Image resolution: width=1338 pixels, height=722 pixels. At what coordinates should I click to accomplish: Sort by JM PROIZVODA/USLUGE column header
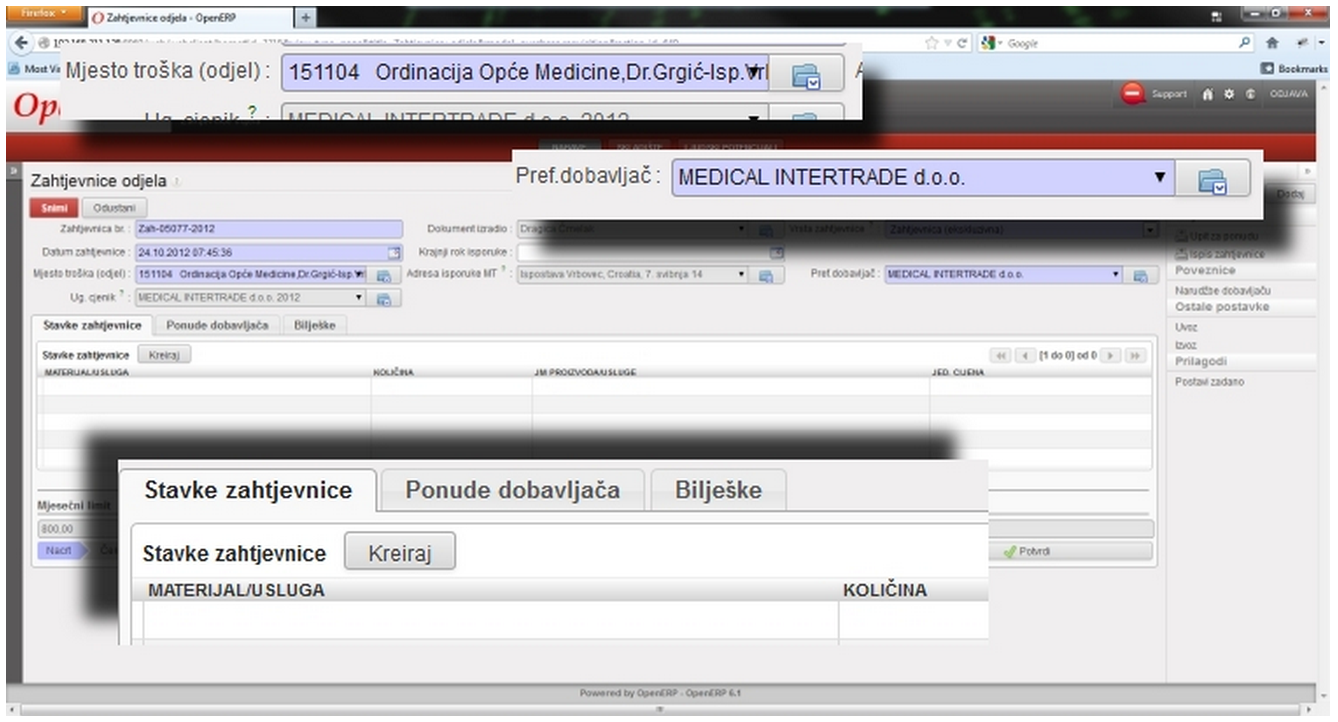585,372
